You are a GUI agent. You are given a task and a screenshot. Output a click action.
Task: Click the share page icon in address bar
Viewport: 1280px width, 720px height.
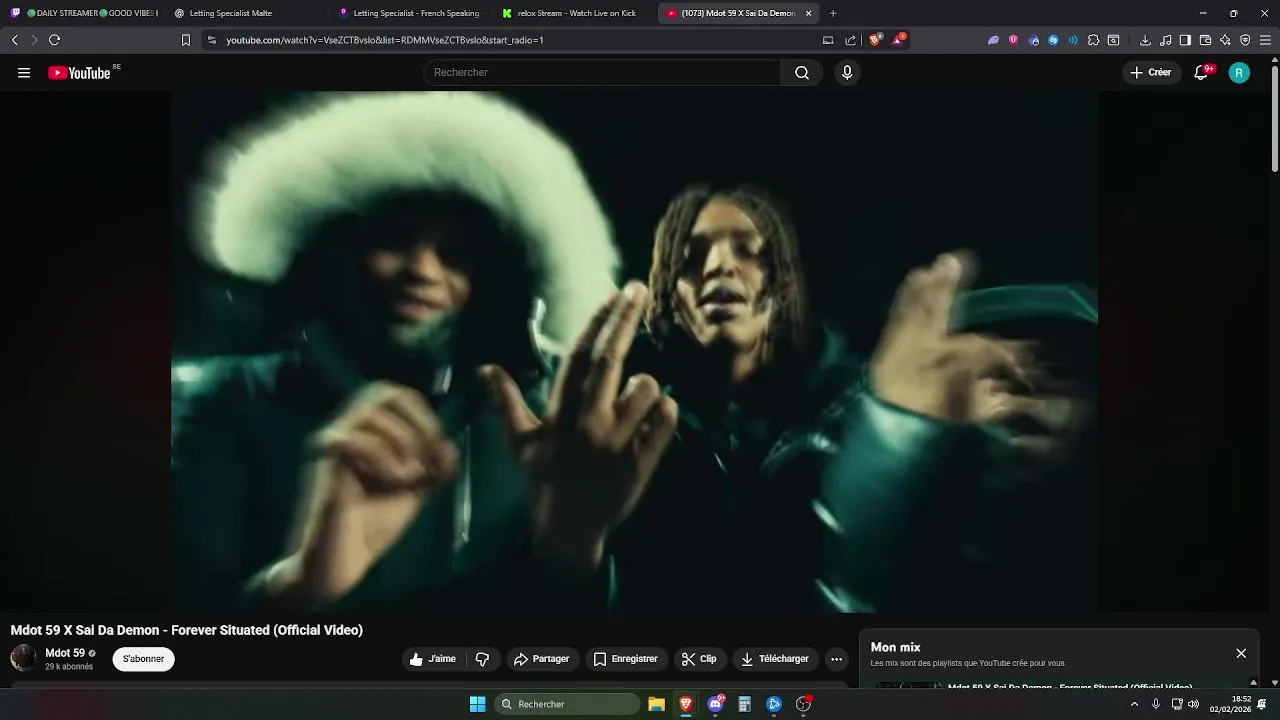(x=851, y=40)
